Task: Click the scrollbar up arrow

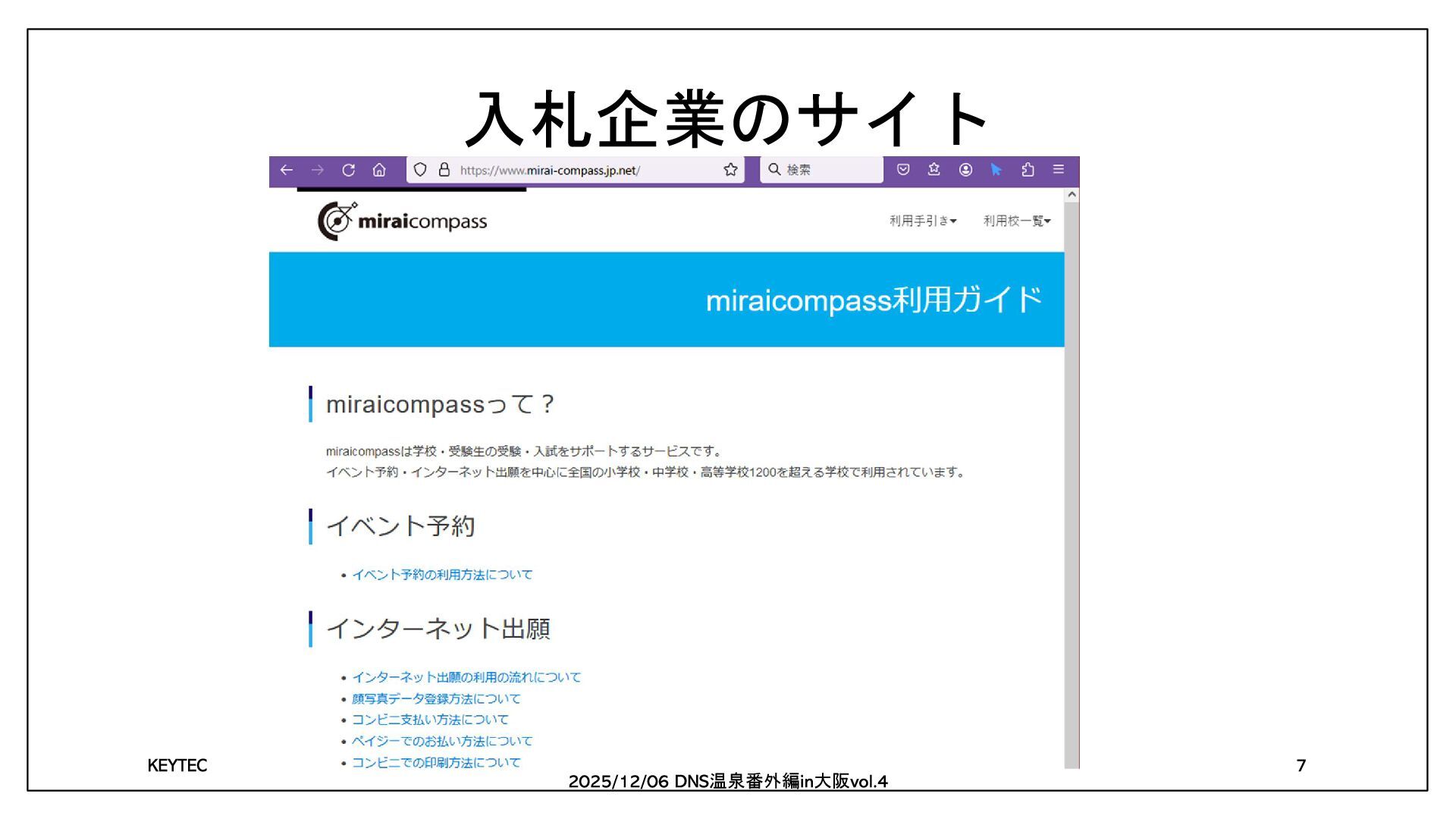Action: click(x=1072, y=195)
